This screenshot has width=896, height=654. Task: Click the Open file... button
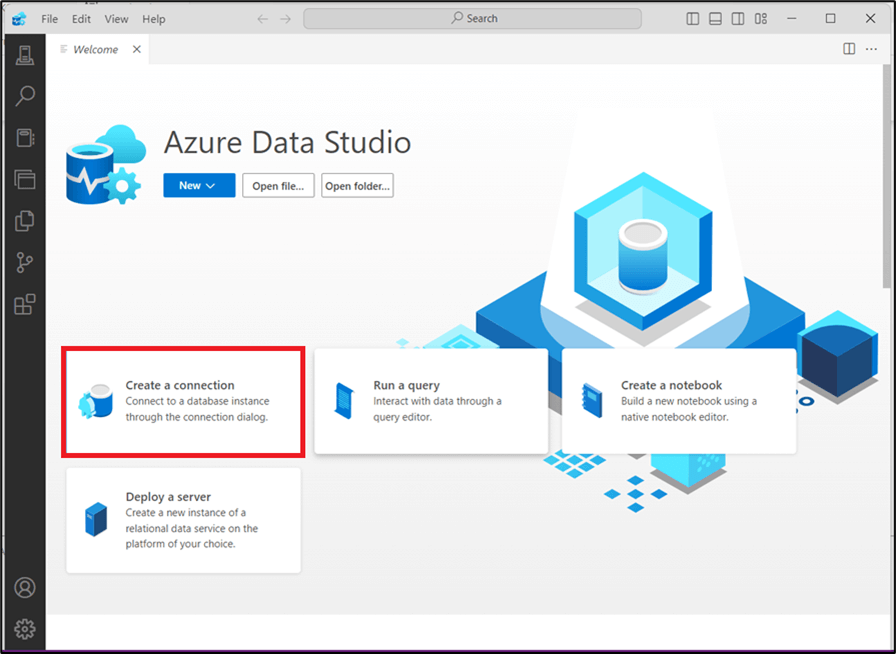(x=279, y=186)
